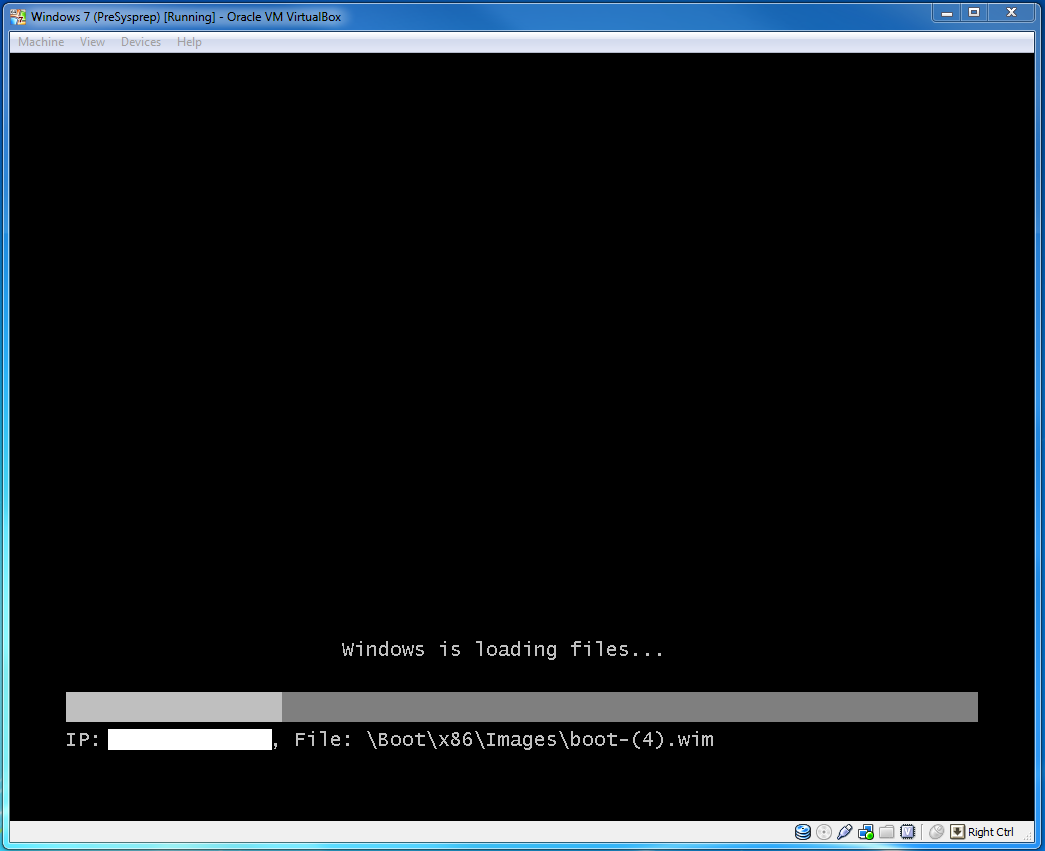Maximize the VirtualBox VM window
Viewport: 1045px width, 851px height.
(x=973, y=13)
